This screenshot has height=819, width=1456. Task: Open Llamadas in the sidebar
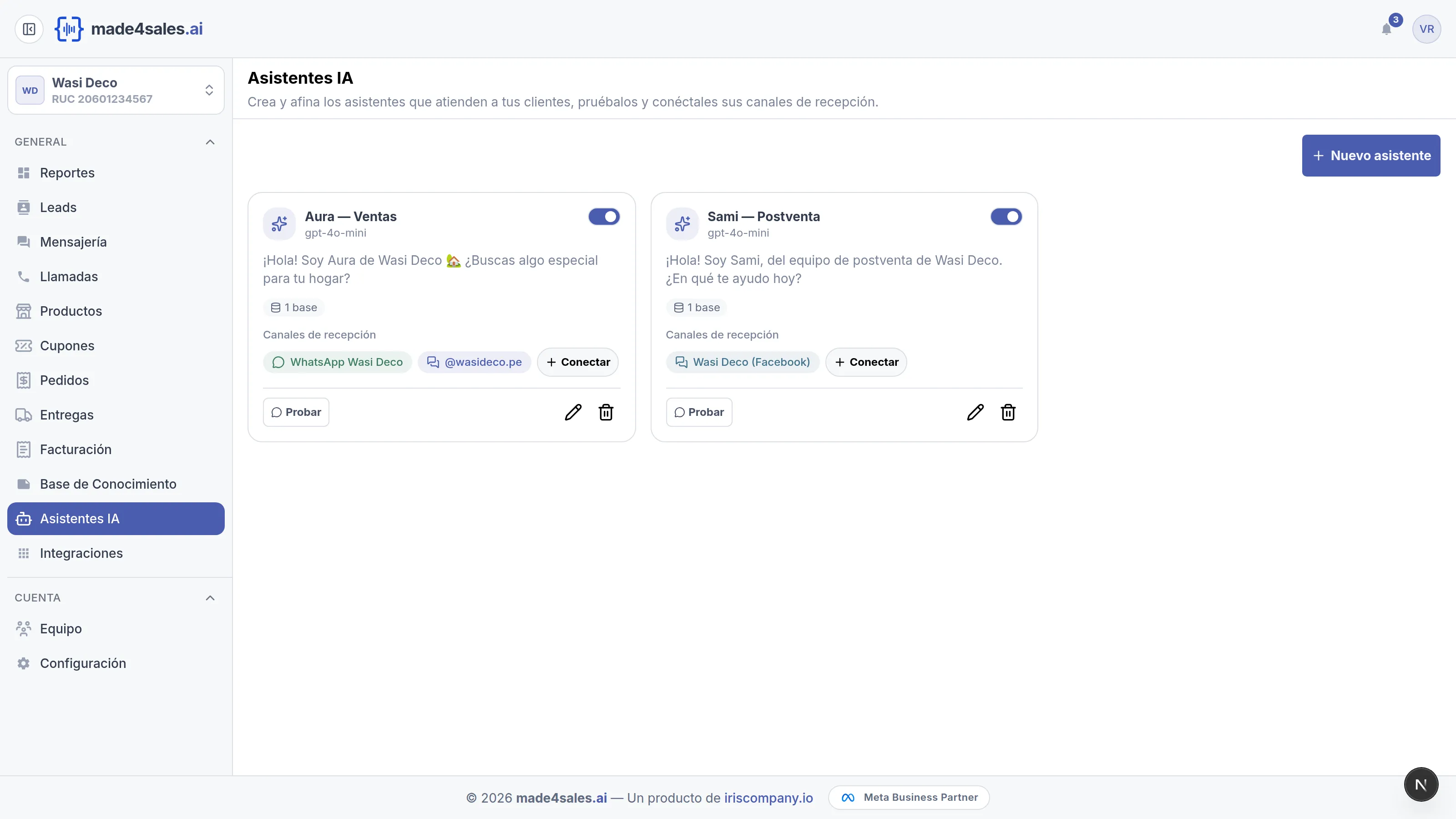point(116,276)
